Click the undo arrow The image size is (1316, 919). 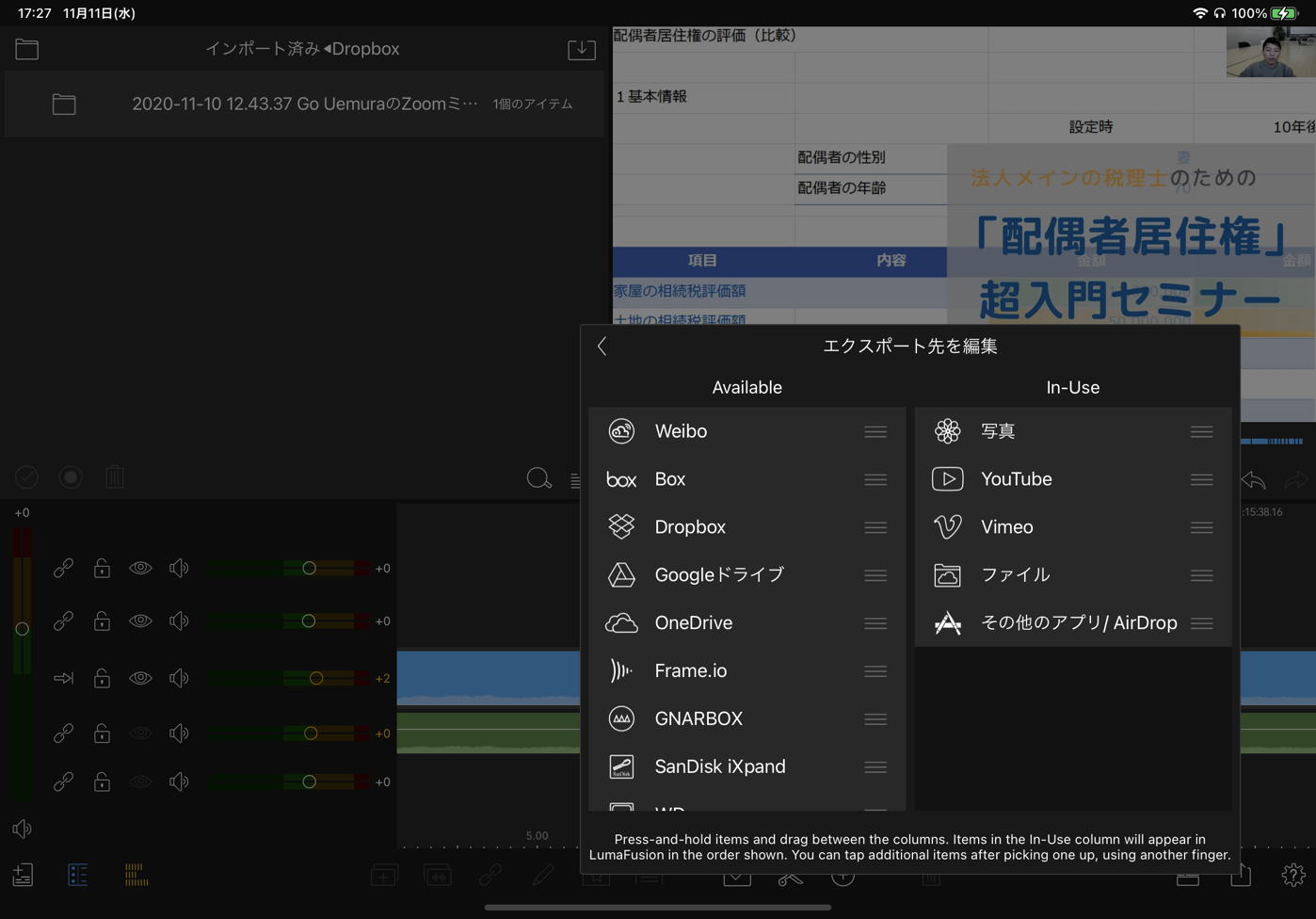pyautogui.click(x=1253, y=480)
